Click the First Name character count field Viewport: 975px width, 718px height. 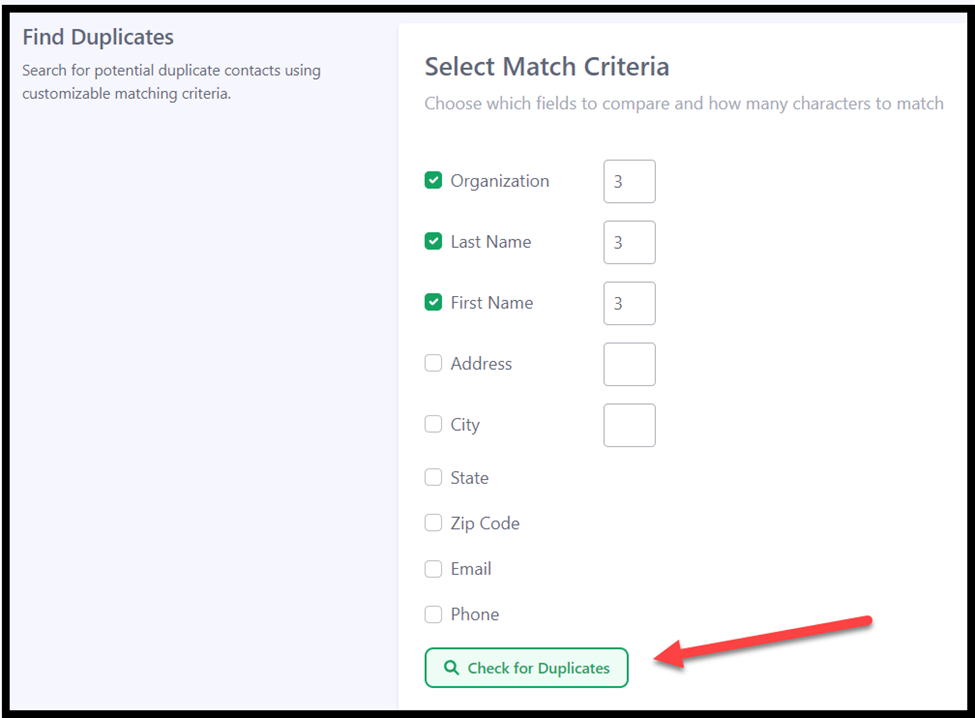click(x=629, y=303)
